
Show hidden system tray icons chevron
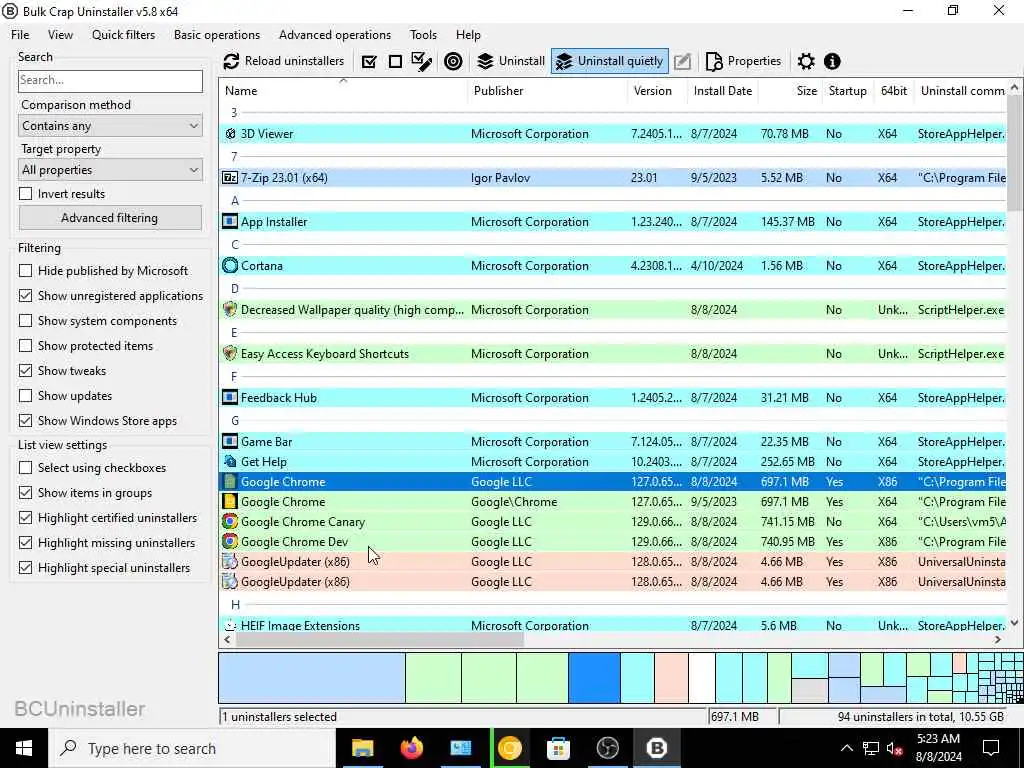click(846, 748)
